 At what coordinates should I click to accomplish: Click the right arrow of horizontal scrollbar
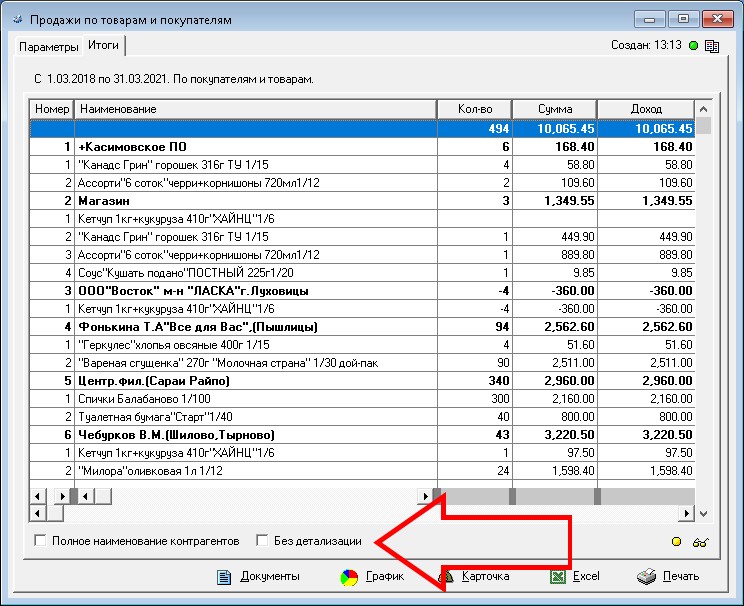click(x=687, y=513)
